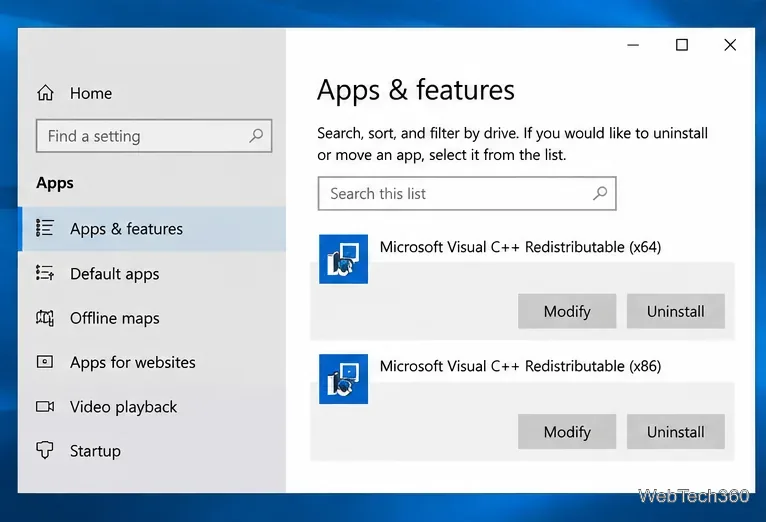Open the Offline maps page
The height and width of the screenshot is (522, 766).
154,318
